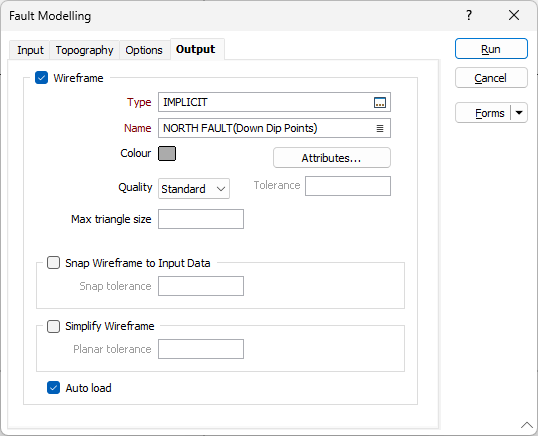Image resolution: width=538 pixels, height=436 pixels.
Task: Switch to the Input tab
Action: click(x=30, y=50)
